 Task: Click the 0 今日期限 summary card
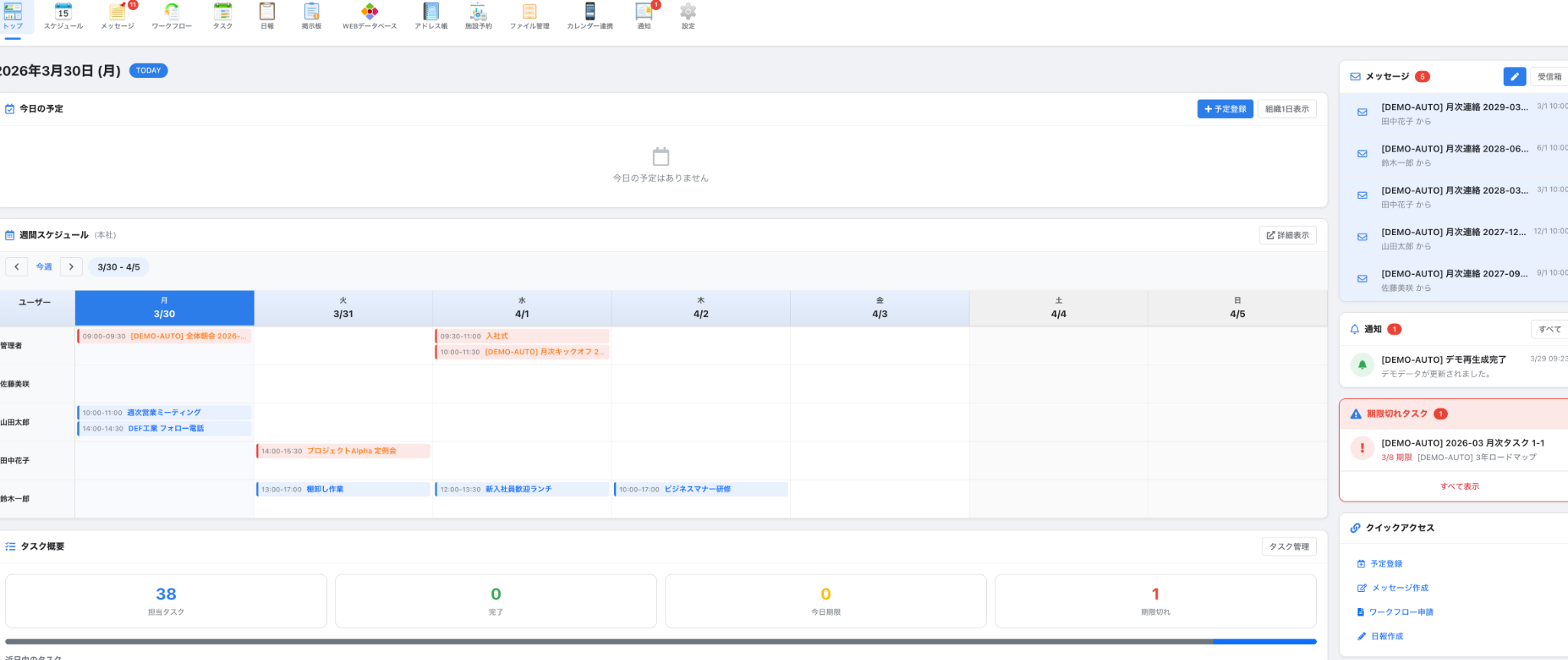tap(825, 601)
